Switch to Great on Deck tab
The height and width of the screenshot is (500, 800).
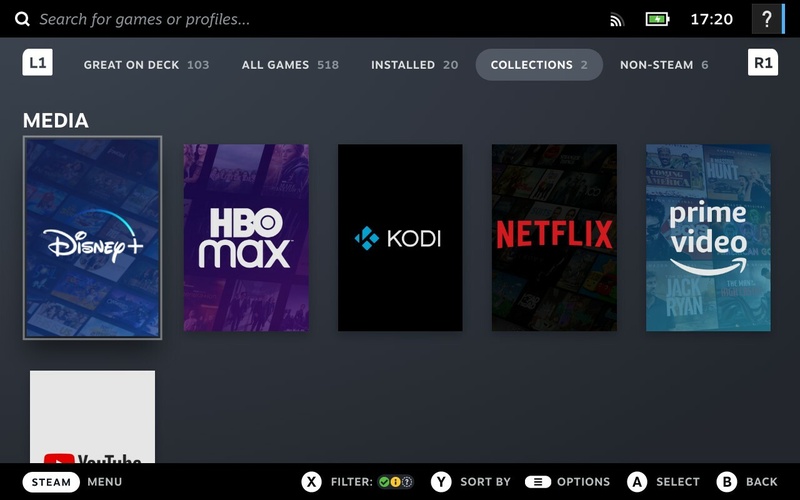[x=146, y=65]
